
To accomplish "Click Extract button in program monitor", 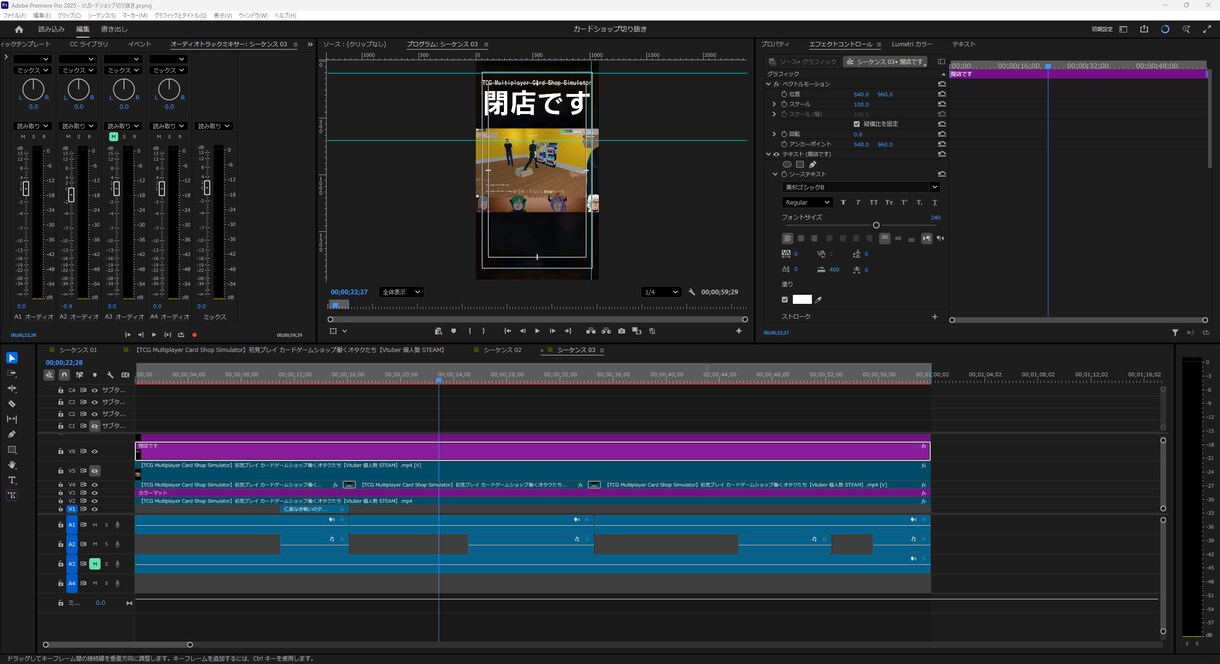I will pos(606,331).
